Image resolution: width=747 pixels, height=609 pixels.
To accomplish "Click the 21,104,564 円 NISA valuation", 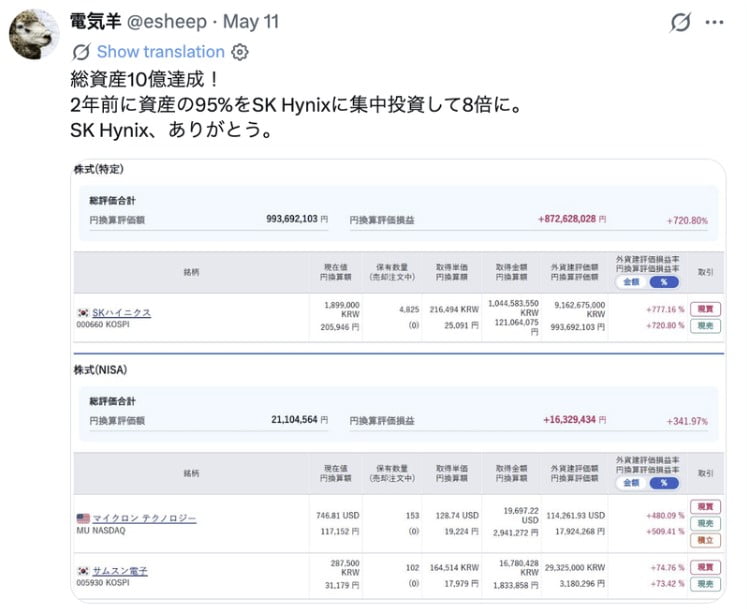I will coord(299,419).
